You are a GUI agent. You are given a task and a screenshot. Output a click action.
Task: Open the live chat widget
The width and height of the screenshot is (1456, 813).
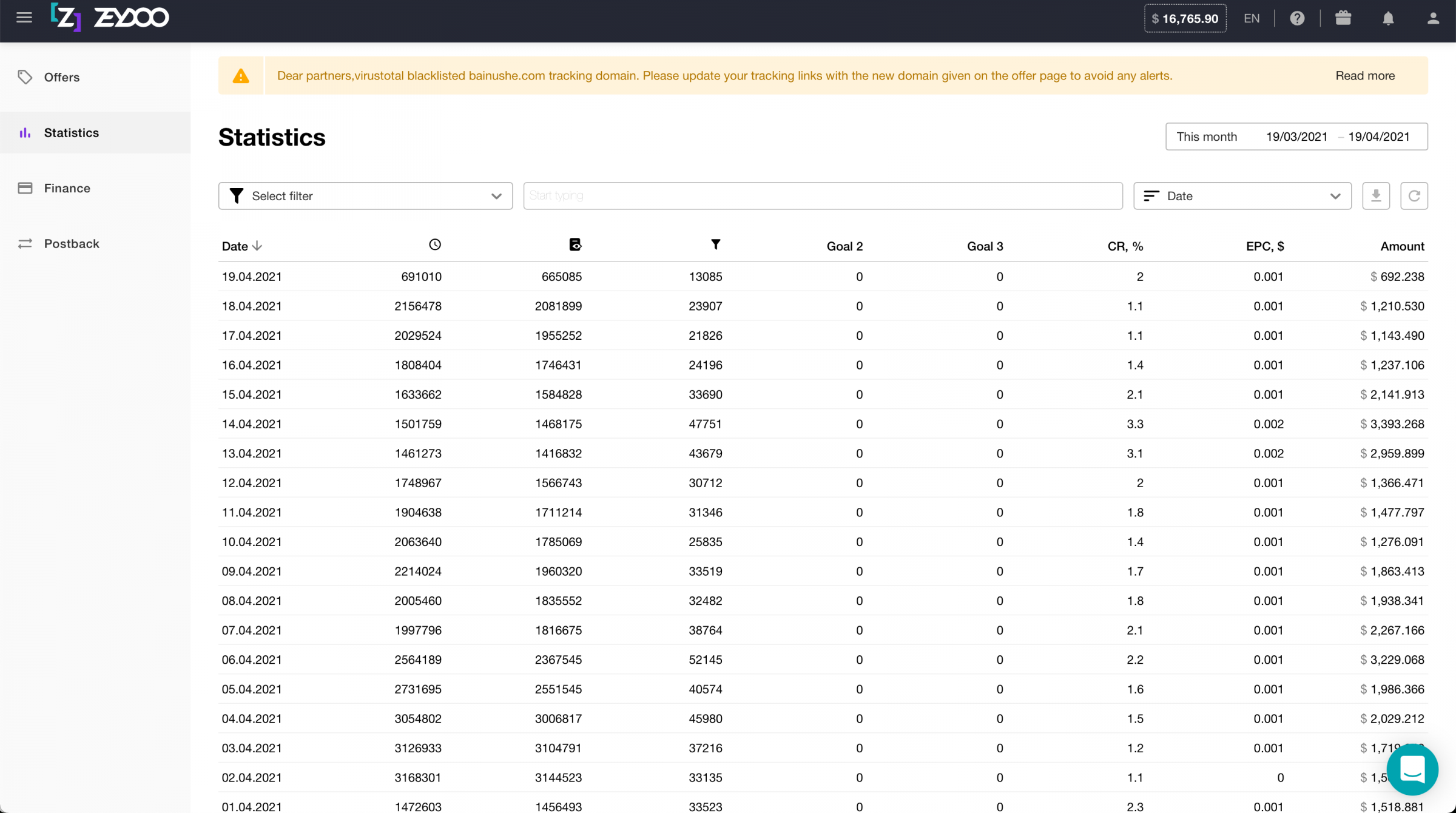point(1412,769)
